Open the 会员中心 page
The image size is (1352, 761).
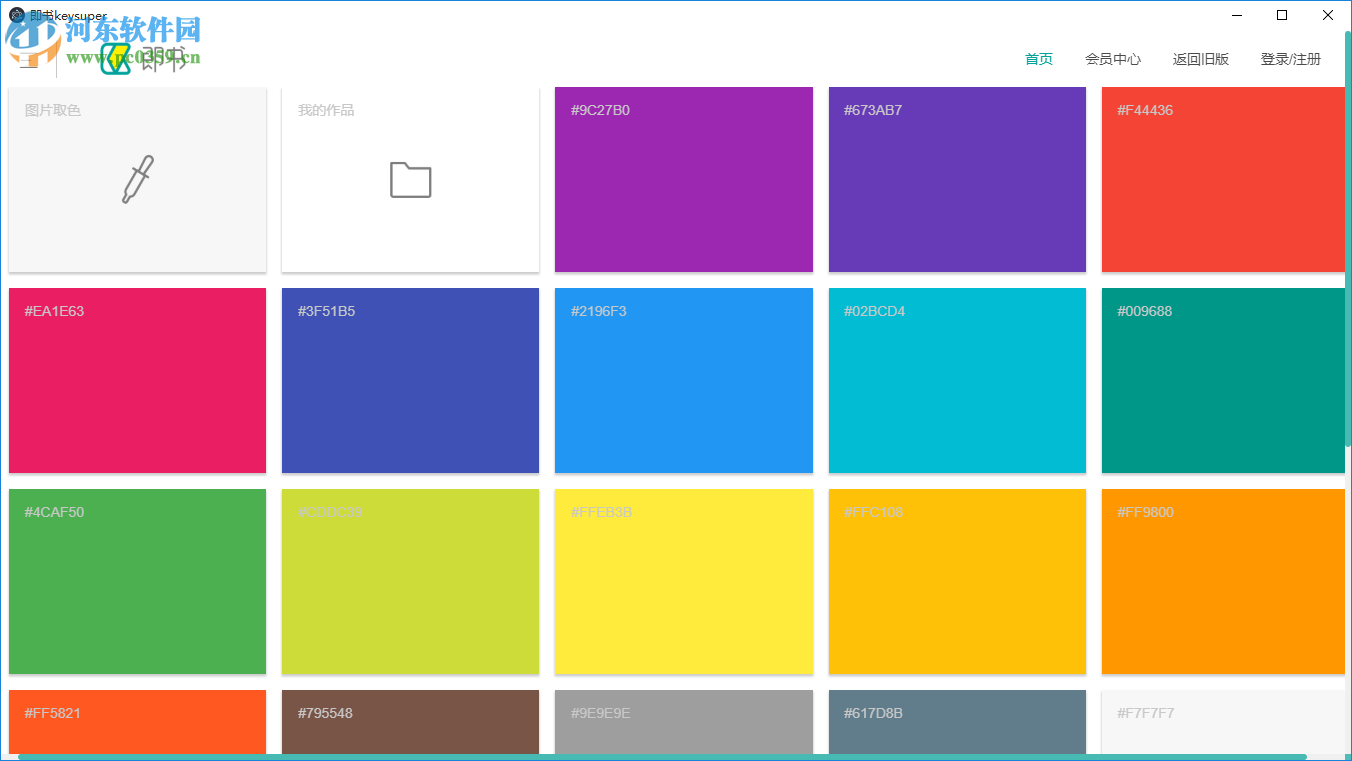(1113, 59)
